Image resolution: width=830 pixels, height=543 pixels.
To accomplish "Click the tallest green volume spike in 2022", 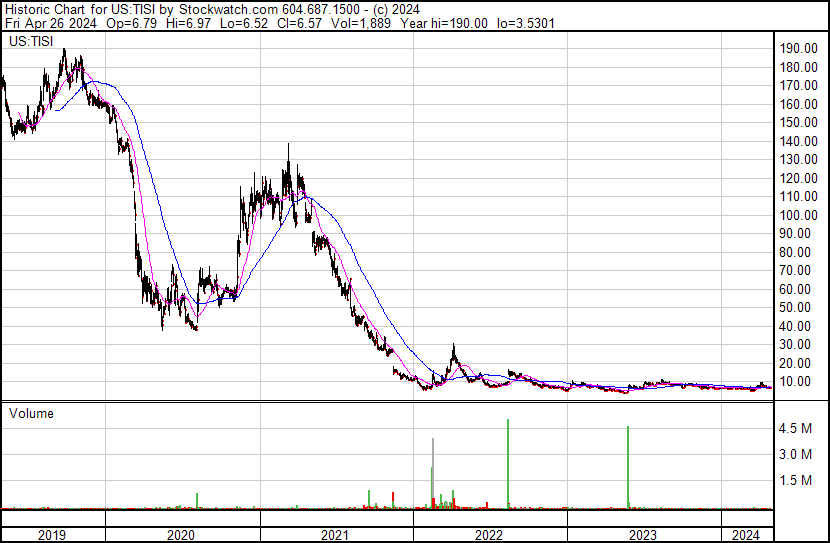I will point(508,464).
